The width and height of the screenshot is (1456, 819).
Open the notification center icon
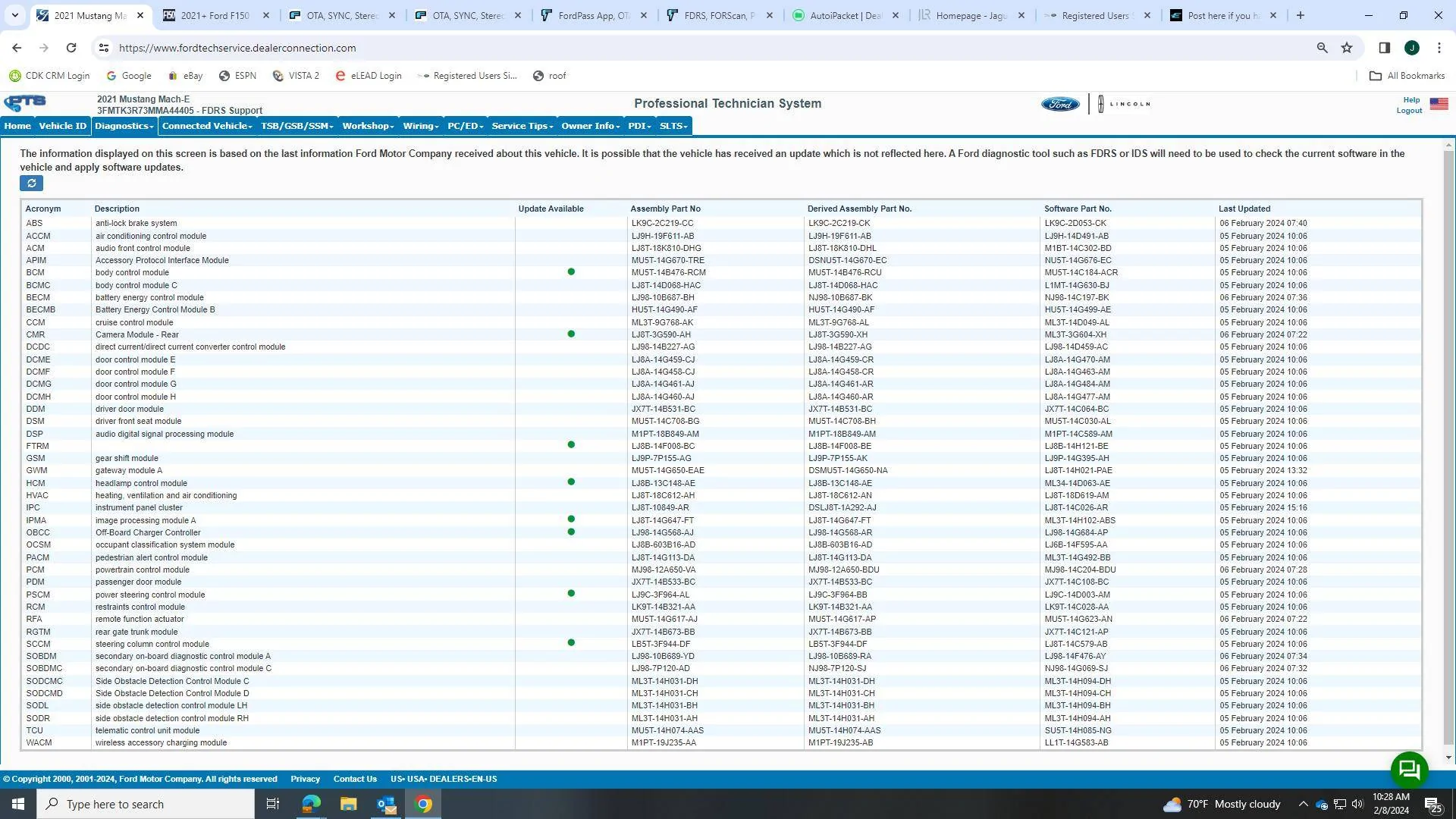pyautogui.click(x=1433, y=804)
